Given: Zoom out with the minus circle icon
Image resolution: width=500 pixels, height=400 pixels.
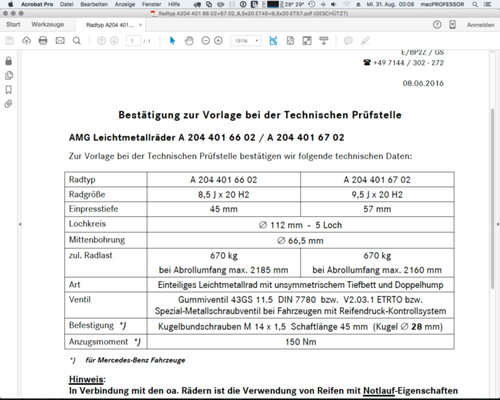Looking at the screenshot, I should [206, 41].
